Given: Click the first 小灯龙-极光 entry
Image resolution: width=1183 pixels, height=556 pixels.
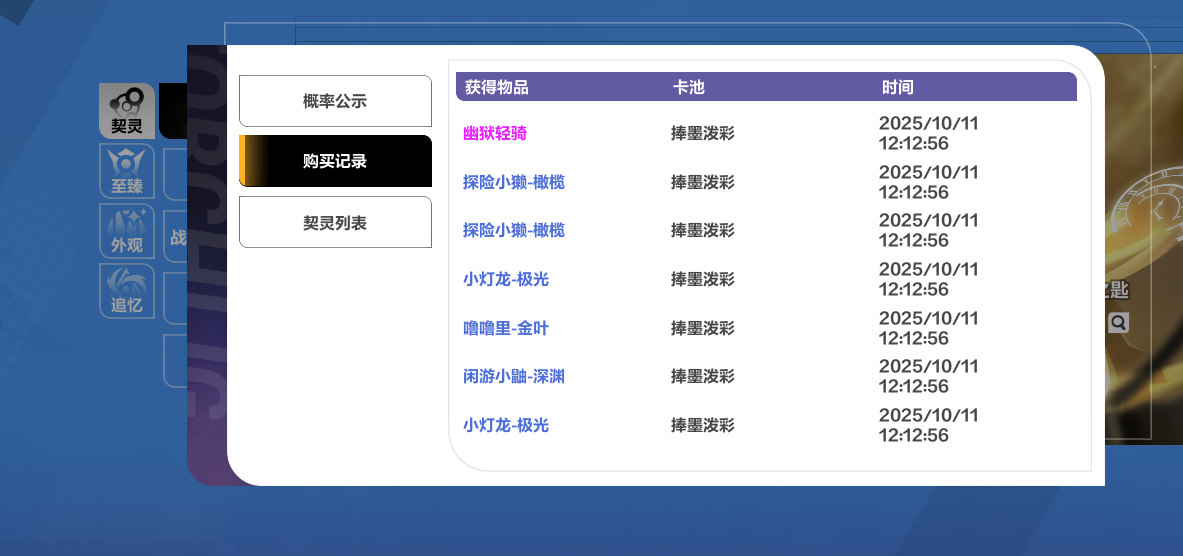Looking at the screenshot, I should (506, 279).
